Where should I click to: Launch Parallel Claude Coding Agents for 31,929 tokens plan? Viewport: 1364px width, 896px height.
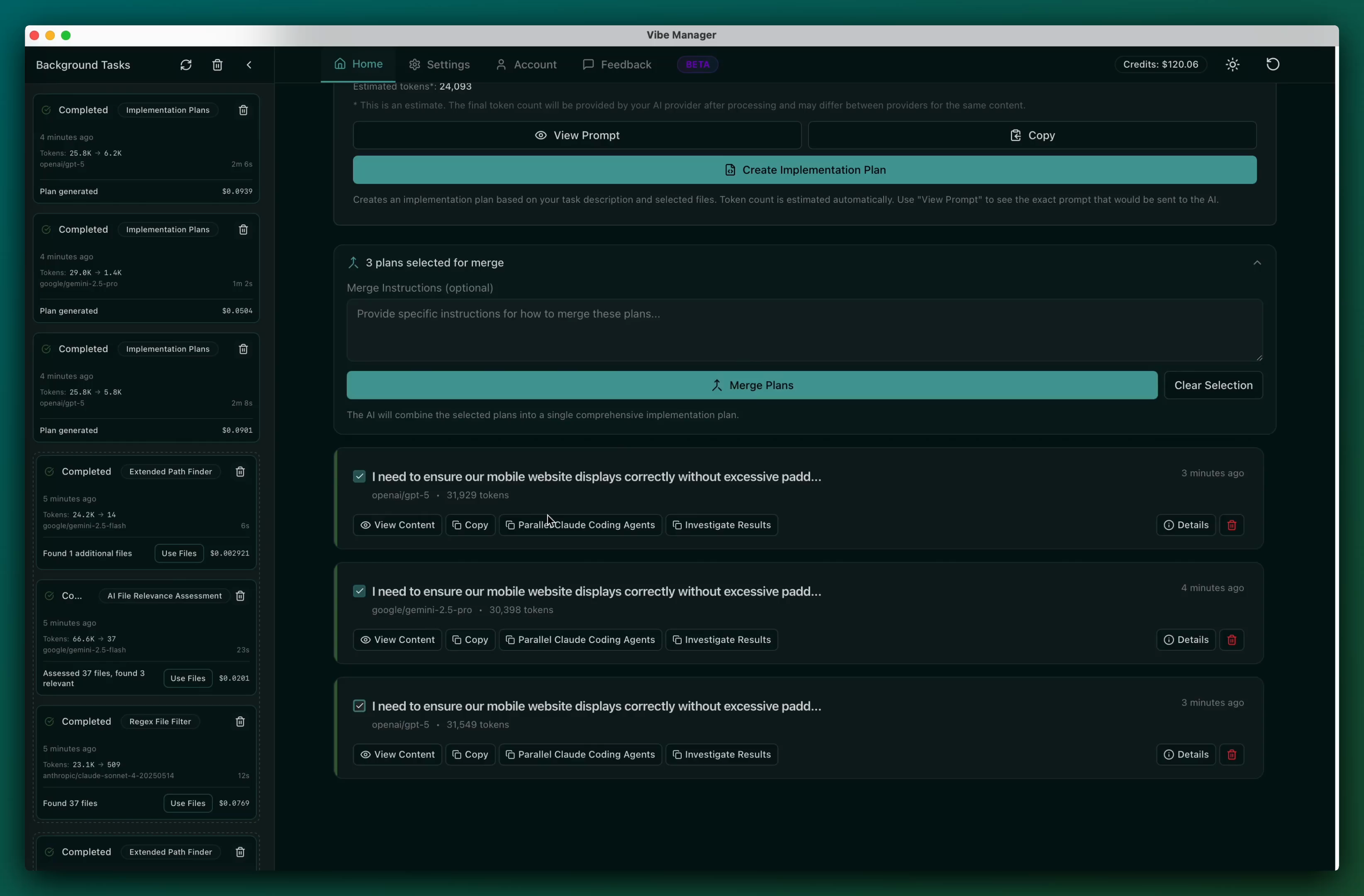pos(580,525)
